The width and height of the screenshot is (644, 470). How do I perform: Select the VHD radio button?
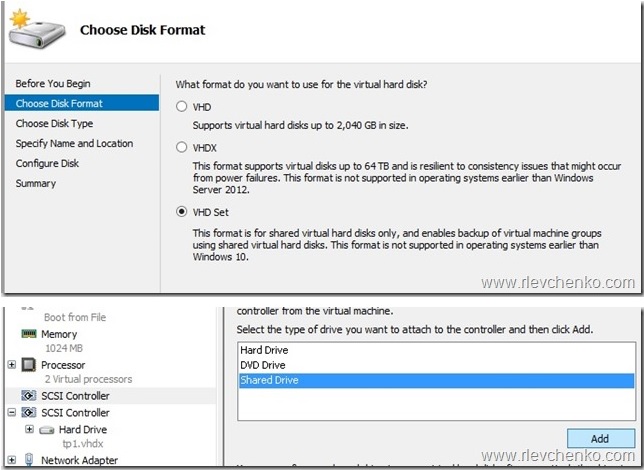182,107
